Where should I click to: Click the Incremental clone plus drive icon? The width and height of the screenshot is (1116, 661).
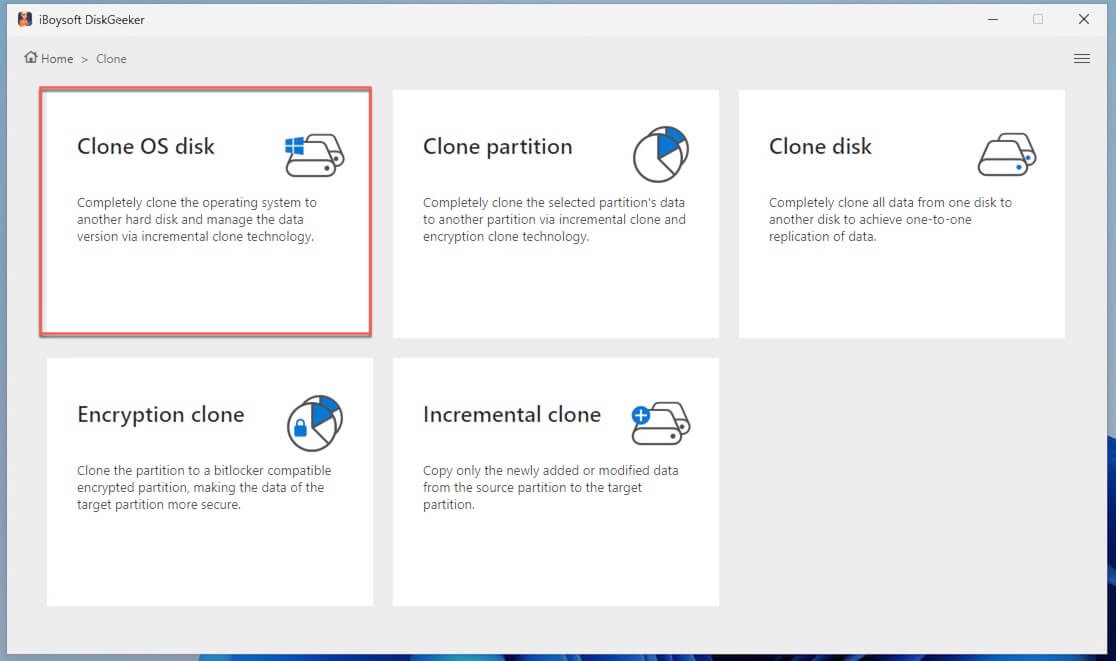[660, 422]
